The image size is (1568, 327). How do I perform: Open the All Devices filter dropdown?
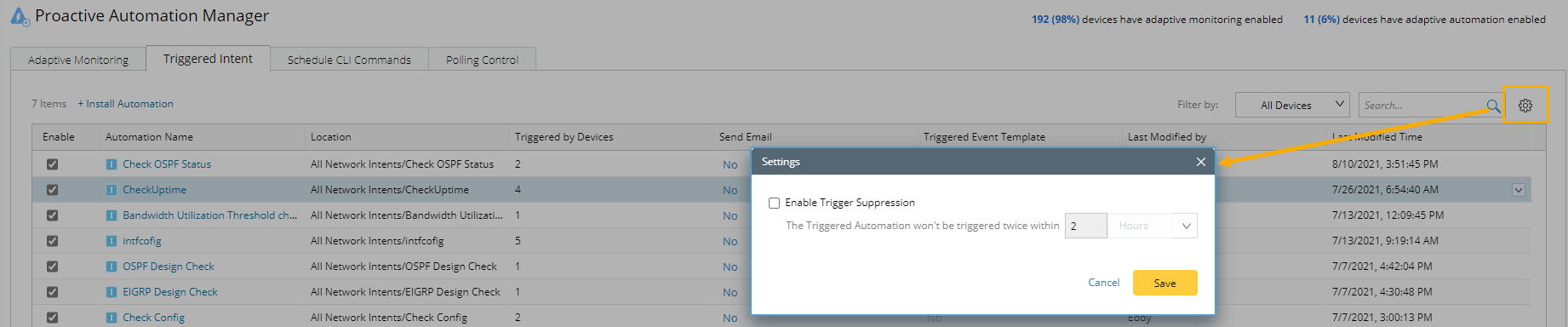coord(1292,105)
